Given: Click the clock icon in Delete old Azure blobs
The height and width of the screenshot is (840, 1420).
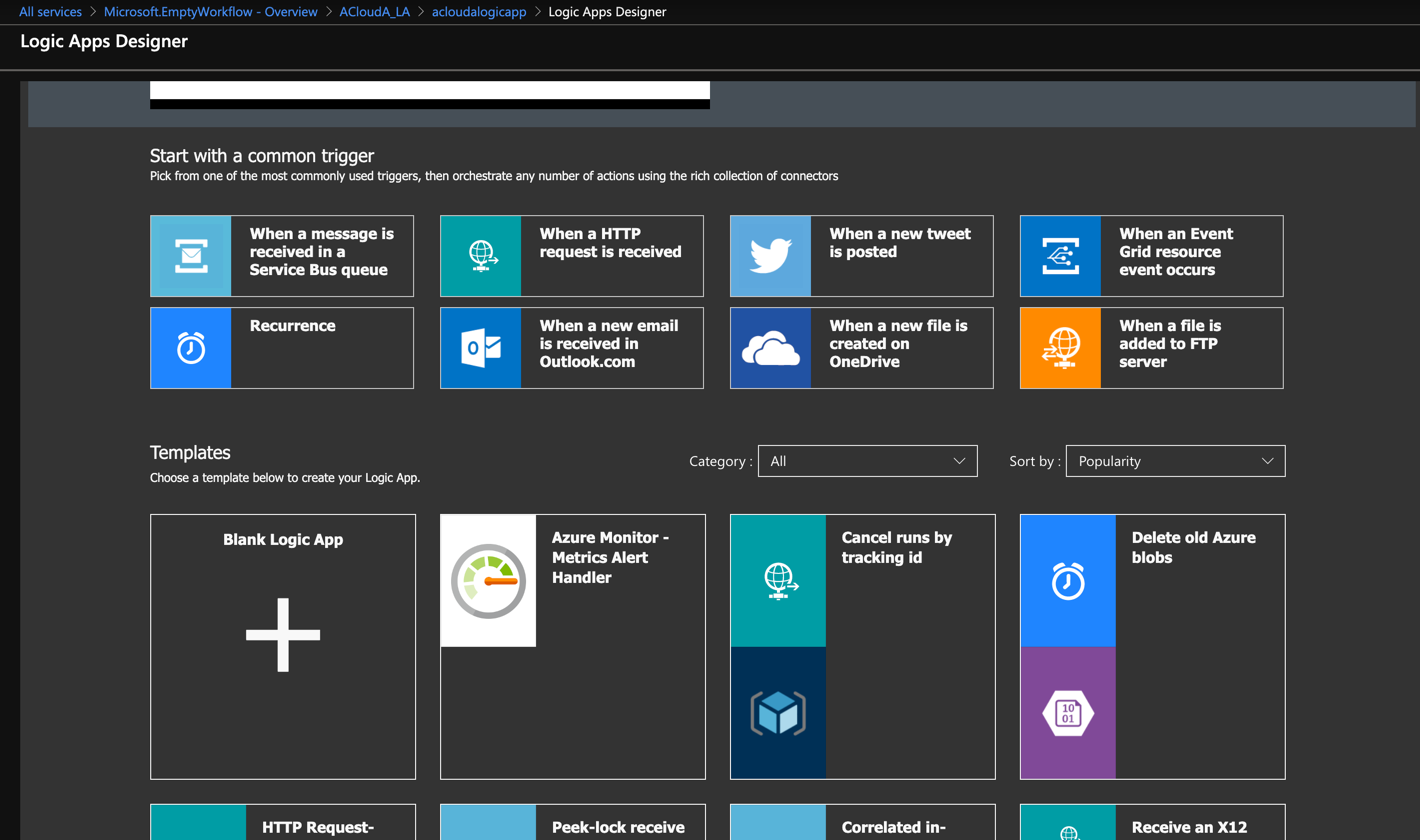Looking at the screenshot, I should 1068,581.
